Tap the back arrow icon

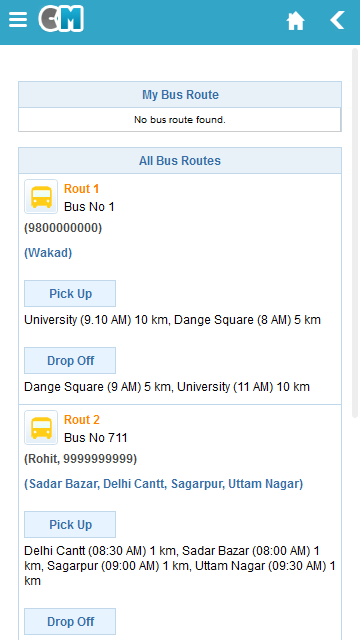pyautogui.click(x=337, y=20)
